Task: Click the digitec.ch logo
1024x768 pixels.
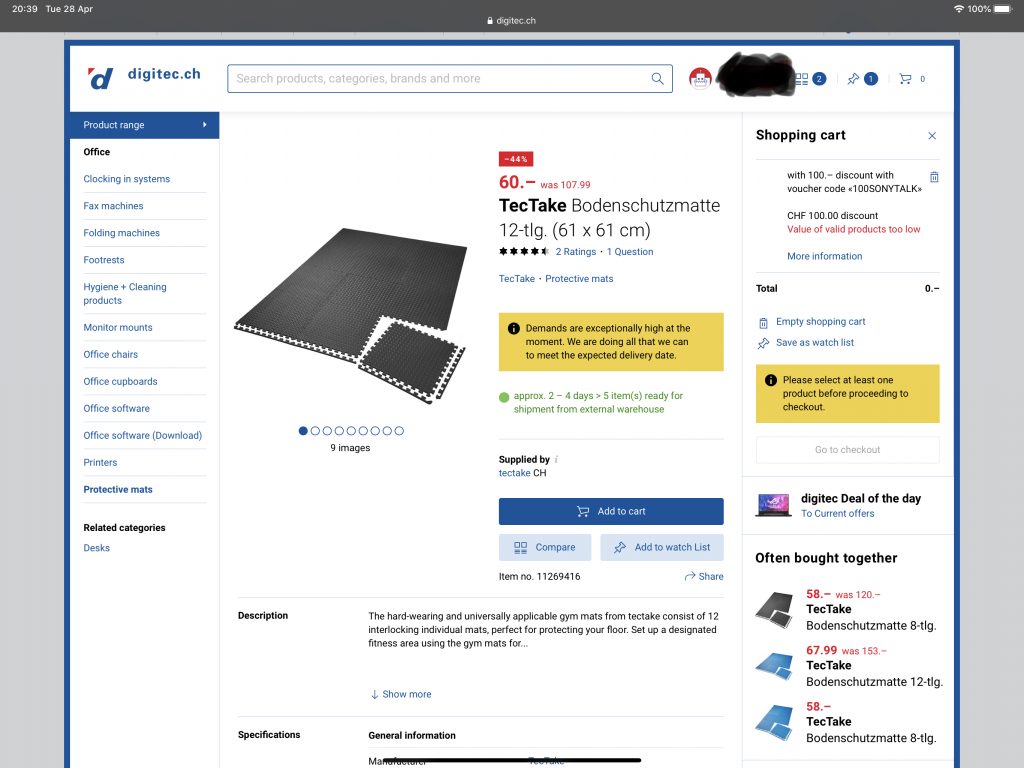Action: click(144, 77)
